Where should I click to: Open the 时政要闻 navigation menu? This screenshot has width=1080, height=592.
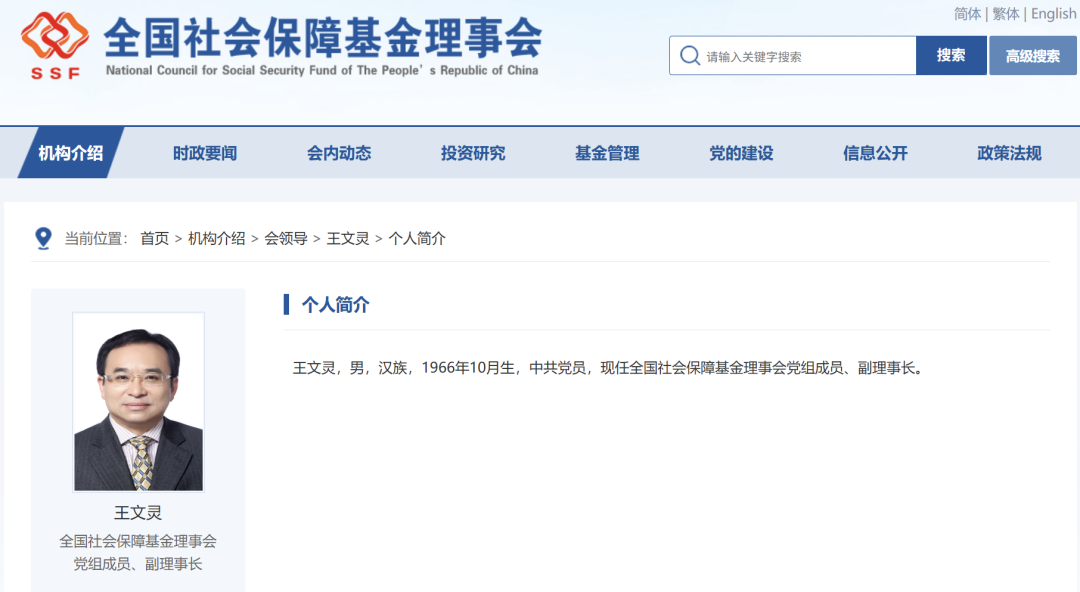pos(203,152)
